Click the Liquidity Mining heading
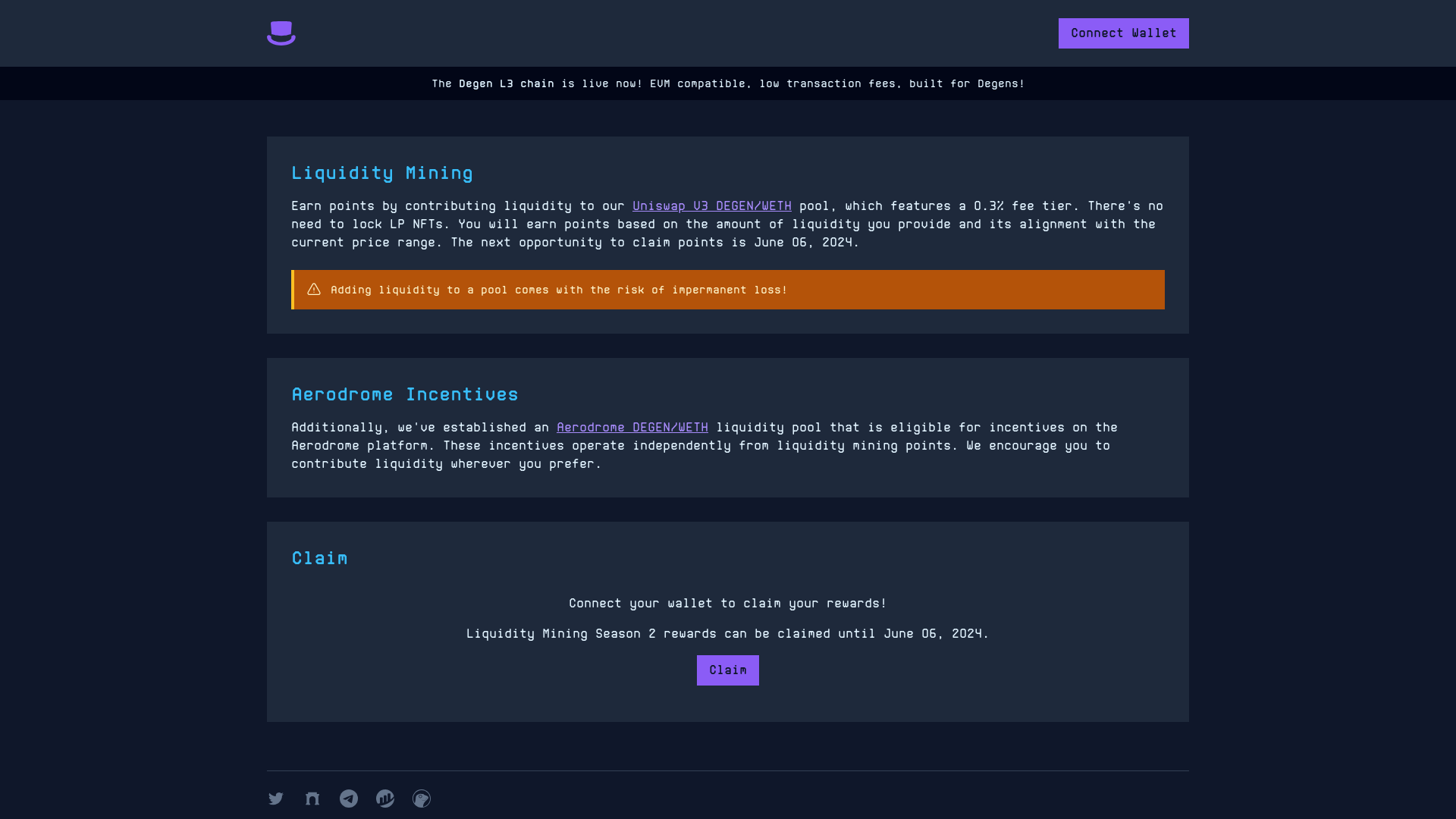Image resolution: width=1456 pixels, height=819 pixels. [382, 173]
